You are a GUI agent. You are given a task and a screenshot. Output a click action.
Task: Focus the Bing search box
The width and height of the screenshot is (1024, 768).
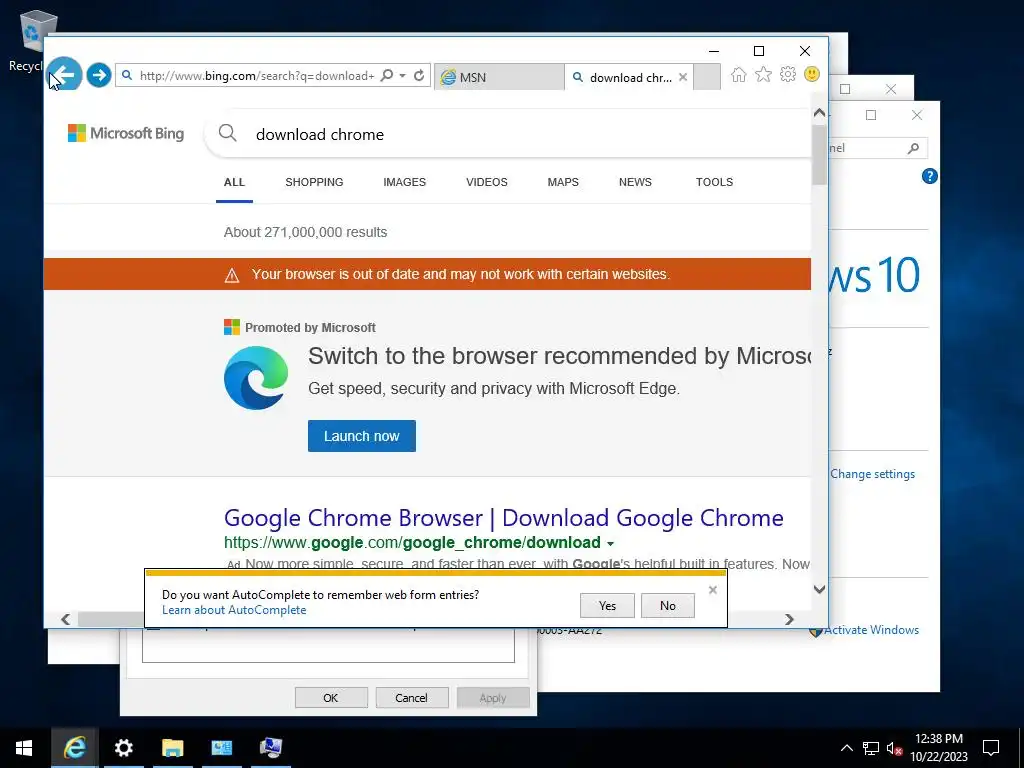509,134
